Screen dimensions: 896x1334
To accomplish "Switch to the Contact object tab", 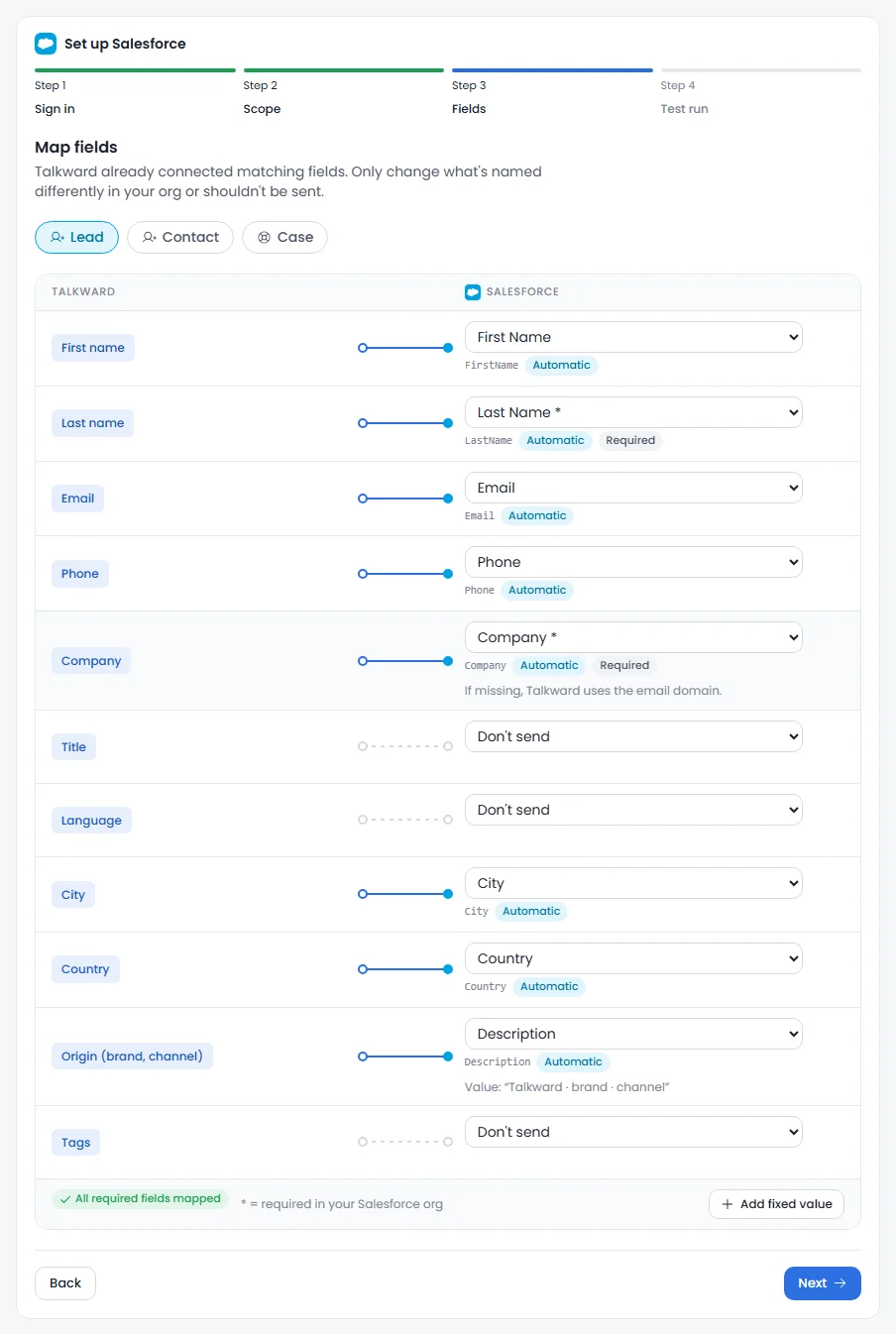I will (x=180, y=237).
